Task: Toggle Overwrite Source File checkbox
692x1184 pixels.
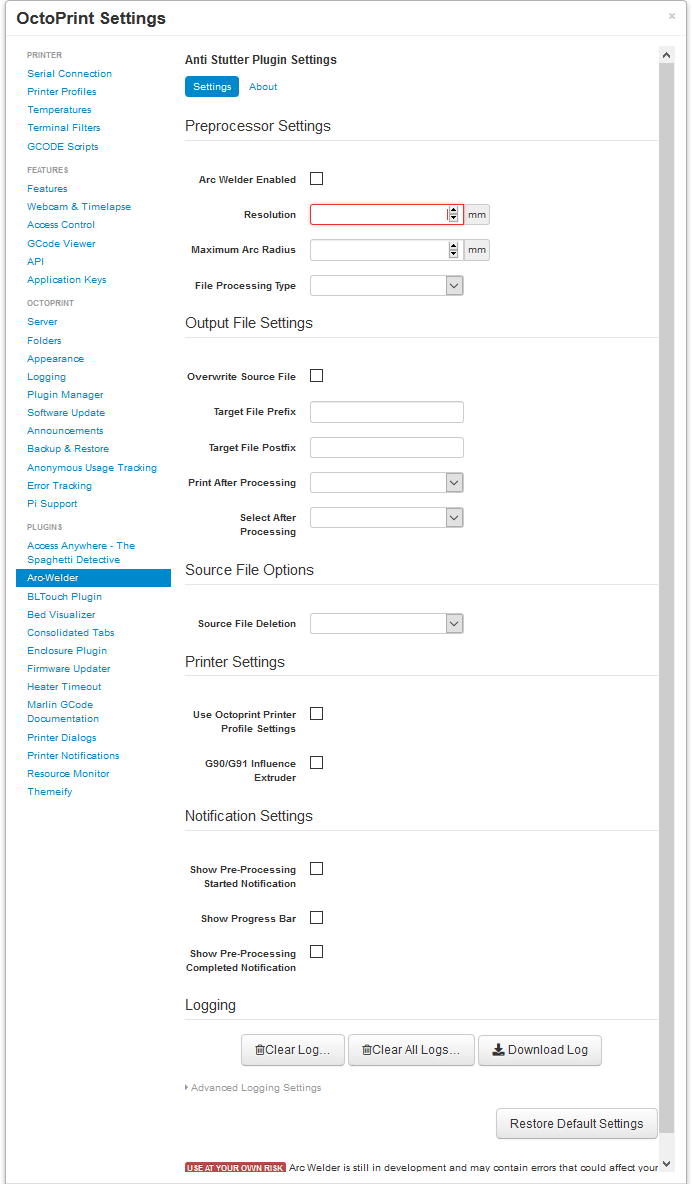Action: click(x=317, y=375)
